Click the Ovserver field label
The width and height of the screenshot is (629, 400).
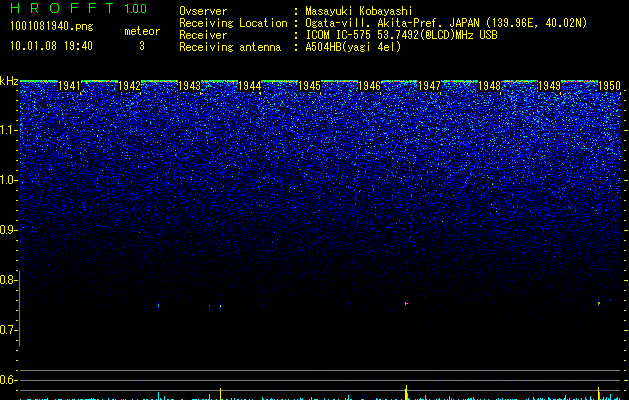coord(203,11)
